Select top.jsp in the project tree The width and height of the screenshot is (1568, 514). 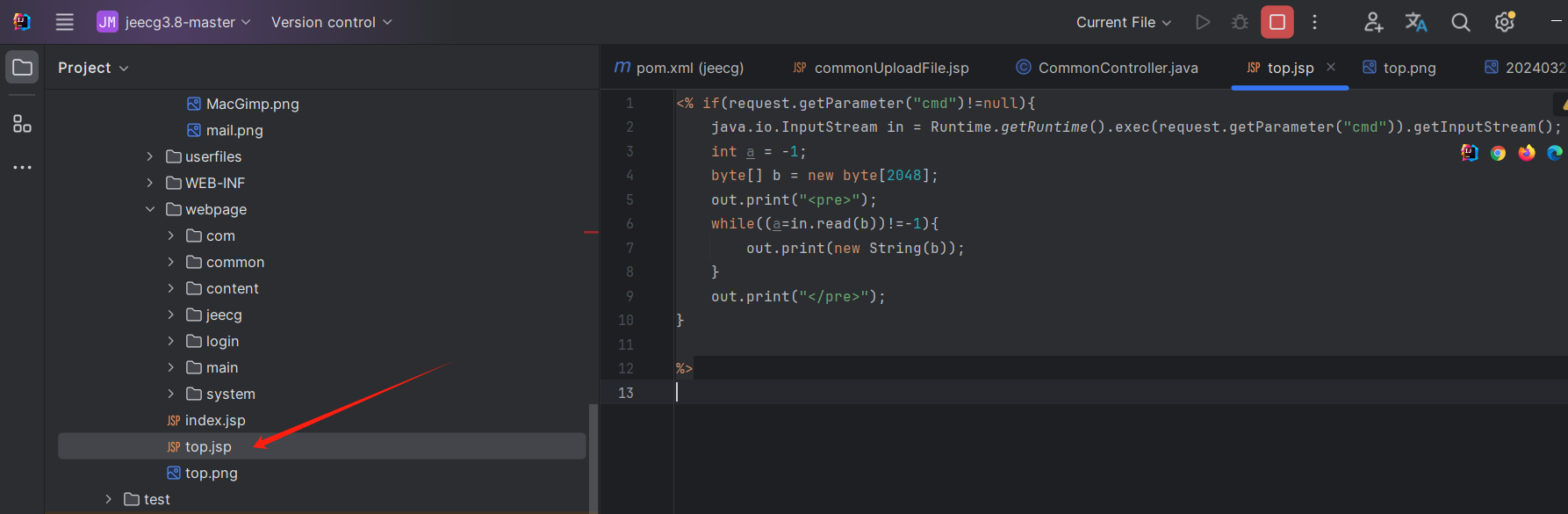click(321, 446)
